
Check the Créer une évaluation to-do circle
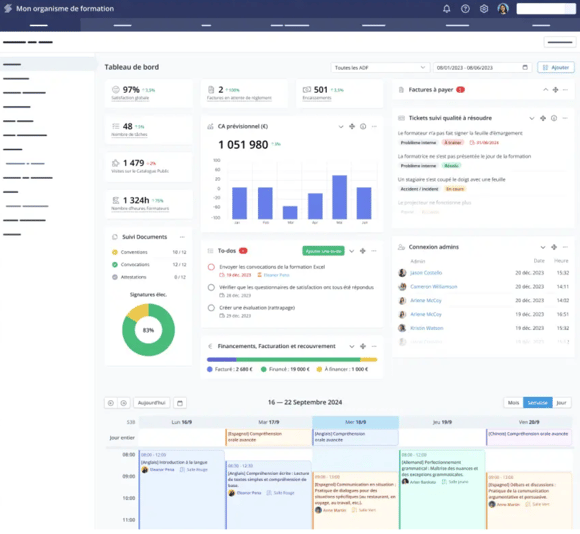point(211,308)
